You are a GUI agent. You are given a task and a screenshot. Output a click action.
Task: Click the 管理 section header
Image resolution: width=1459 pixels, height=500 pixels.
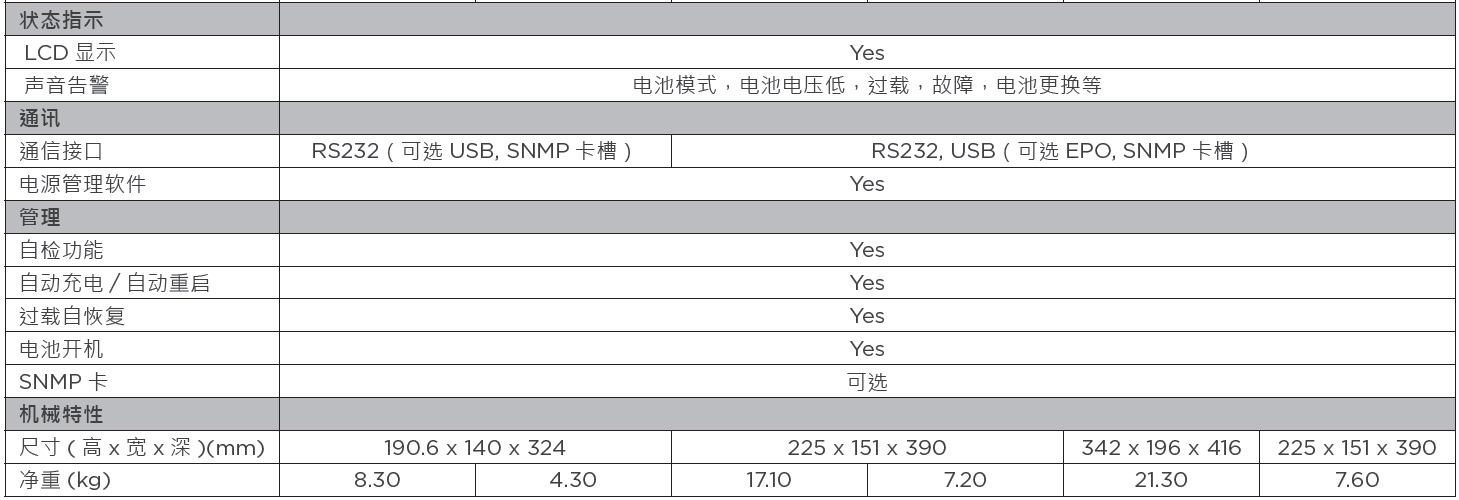(40, 217)
